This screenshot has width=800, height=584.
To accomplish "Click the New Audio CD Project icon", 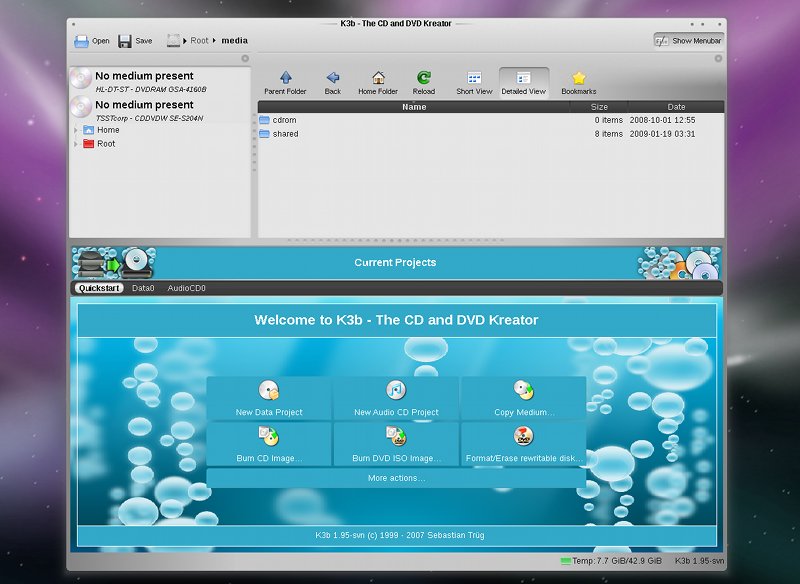I will coord(396,390).
